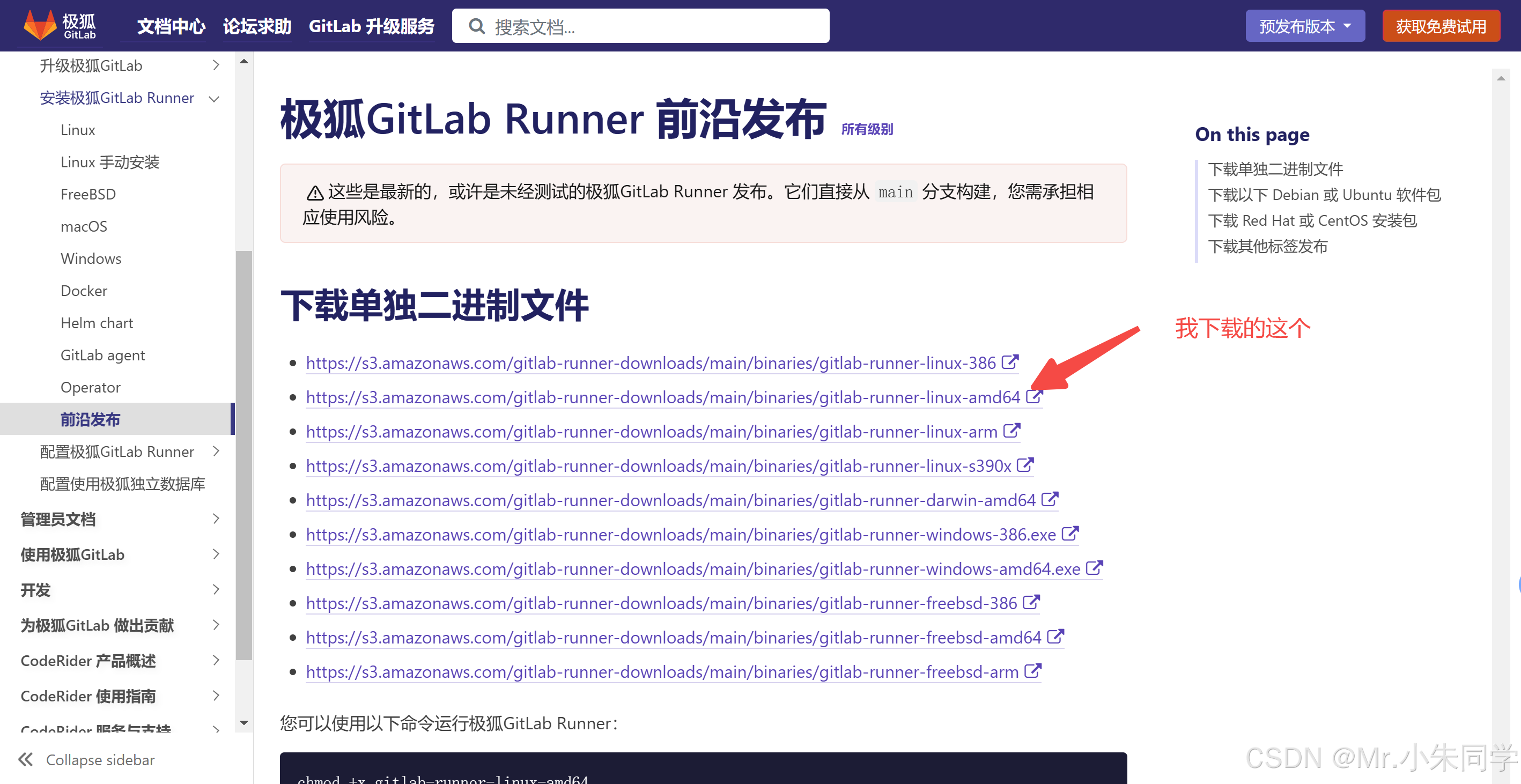The width and height of the screenshot is (1521, 784).
Task: Jump to 下载其他标签发布 in outline
Action: [1268, 246]
